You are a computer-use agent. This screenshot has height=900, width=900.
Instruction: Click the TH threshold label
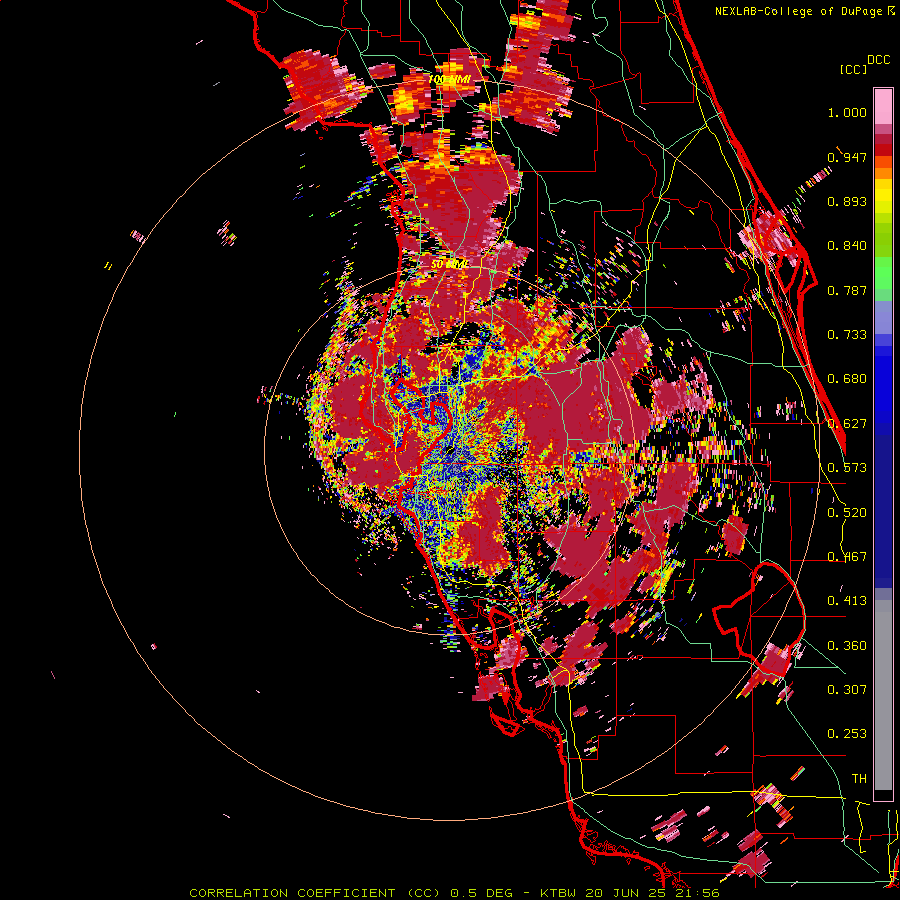point(859,779)
